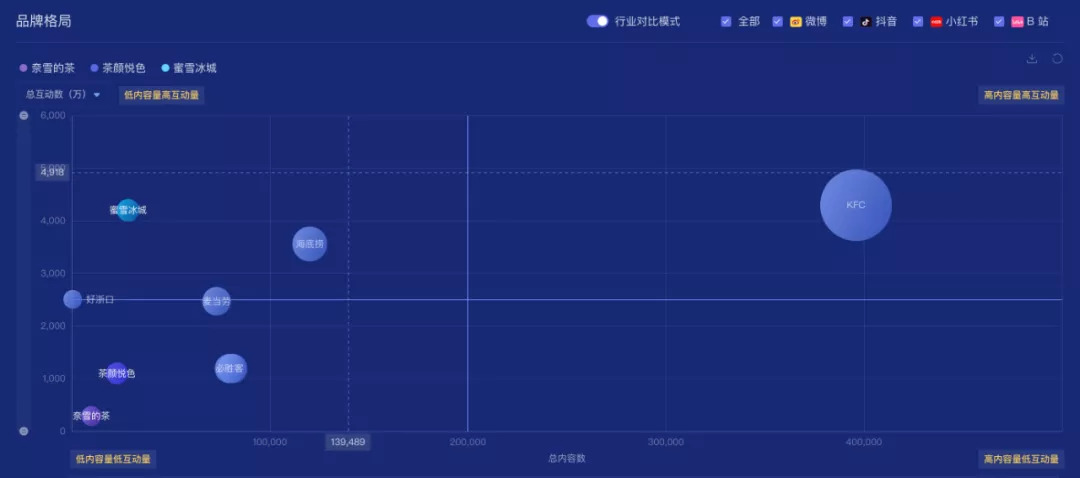Toggle 茶颜悦色 legend item
Screen dimensions: 1080x478
(118, 68)
